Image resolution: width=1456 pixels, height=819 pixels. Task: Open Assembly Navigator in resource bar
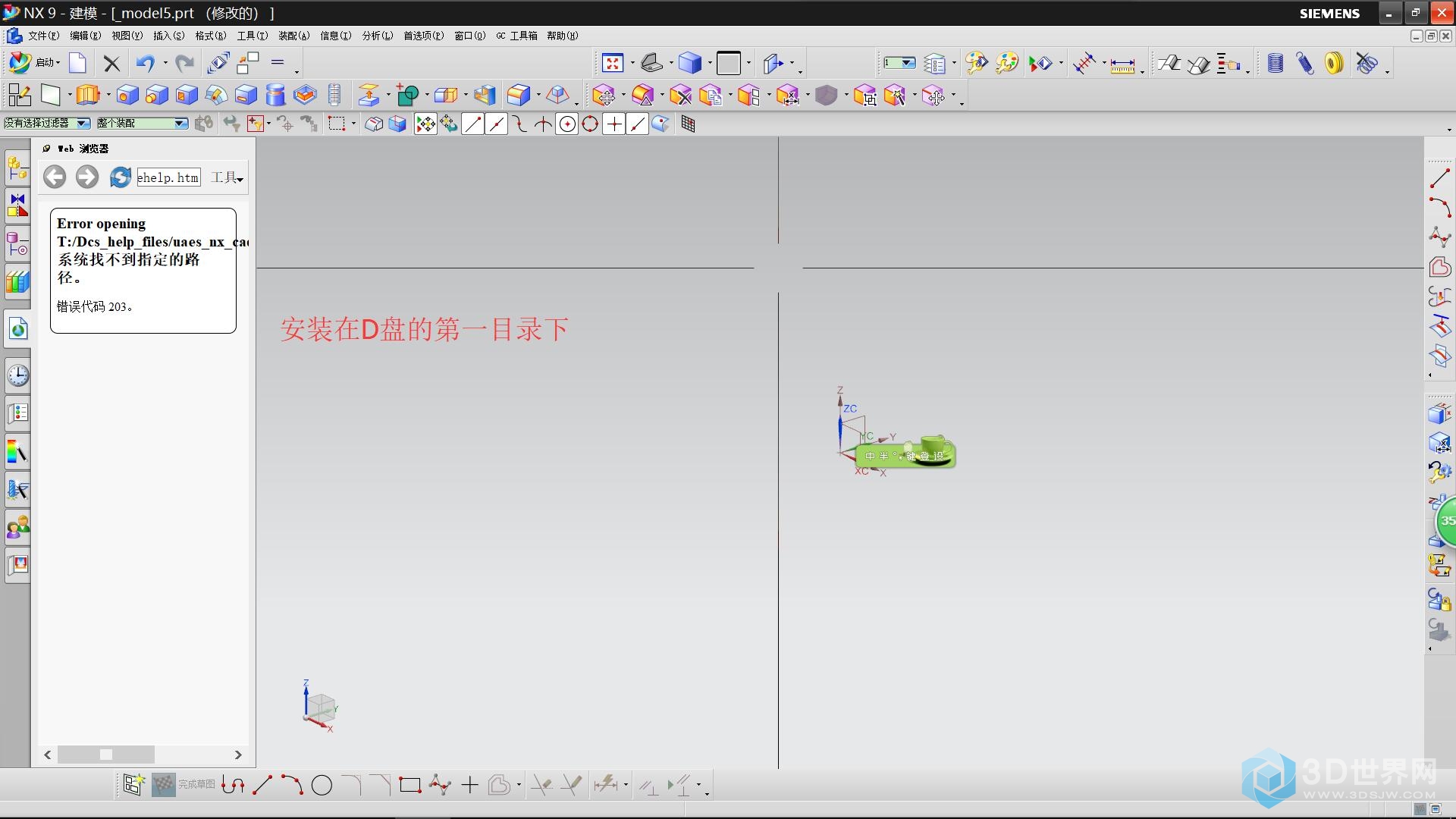point(18,168)
